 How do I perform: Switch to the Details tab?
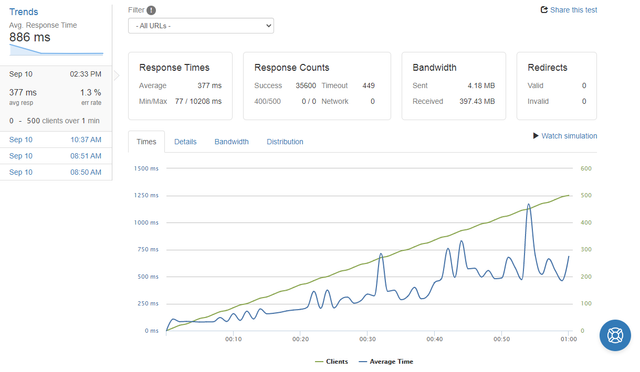[x=185, y=142]
